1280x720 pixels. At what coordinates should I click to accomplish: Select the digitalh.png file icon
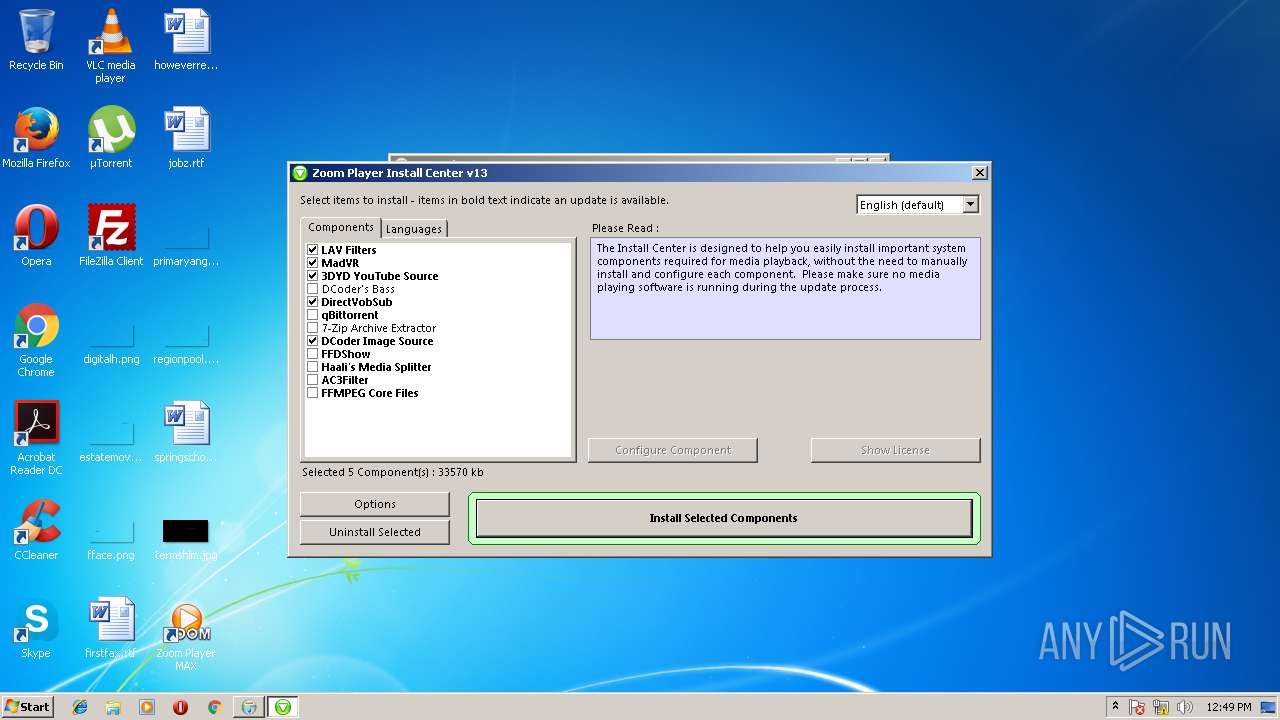point(111,344)
